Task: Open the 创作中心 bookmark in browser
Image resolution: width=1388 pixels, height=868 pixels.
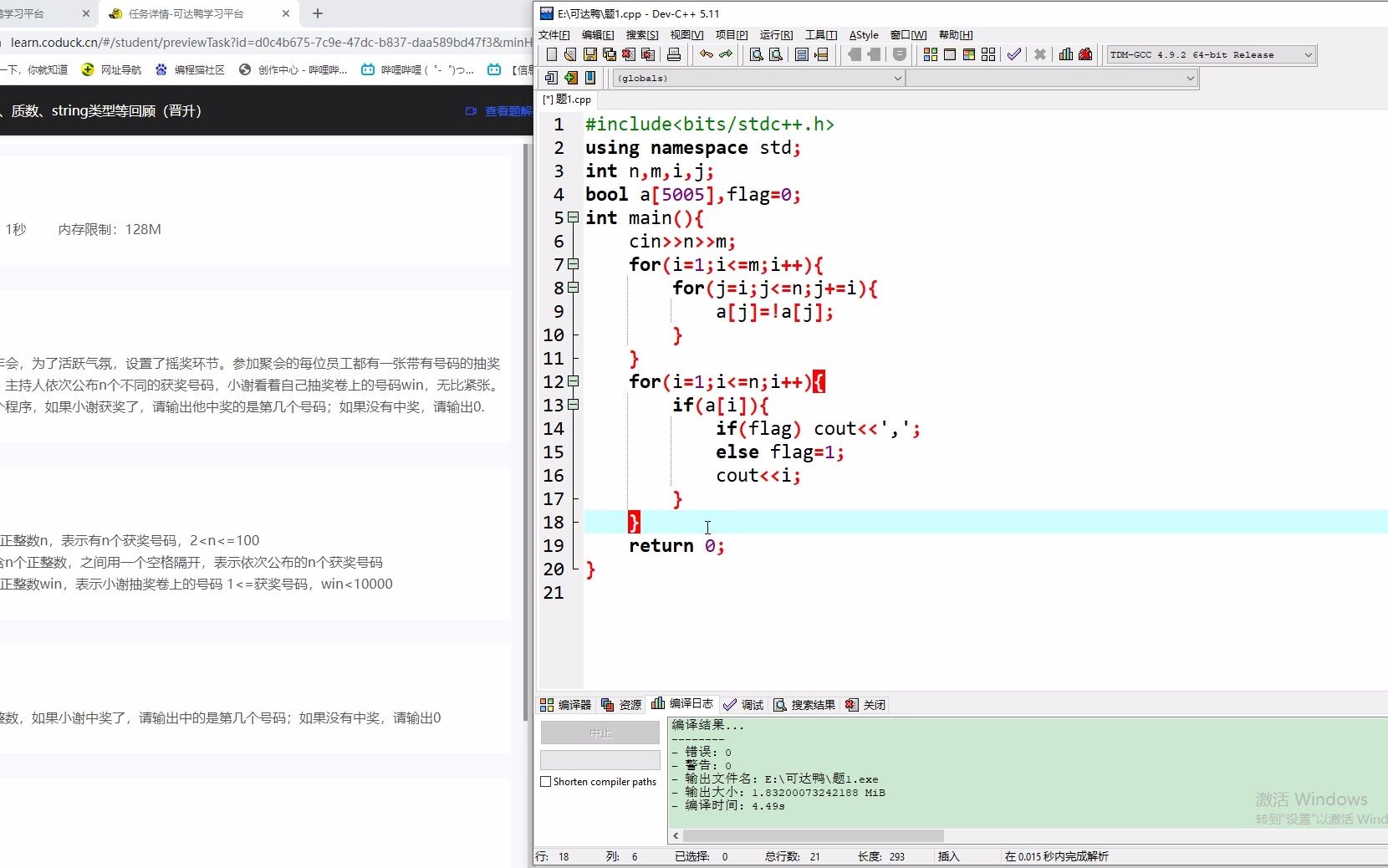Action: (x=293, y=69)
